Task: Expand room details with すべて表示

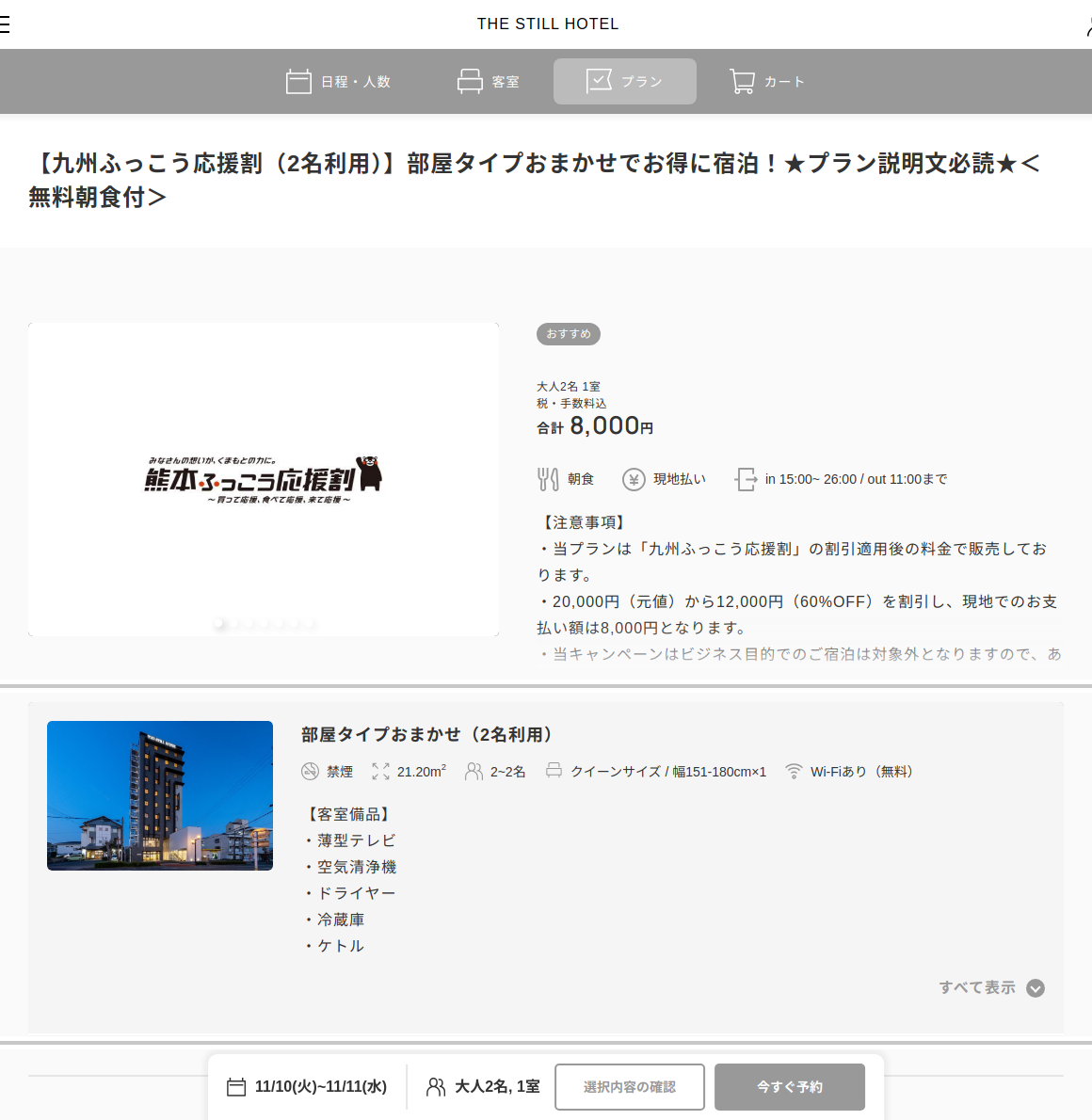Action: [x=992, y=988]
